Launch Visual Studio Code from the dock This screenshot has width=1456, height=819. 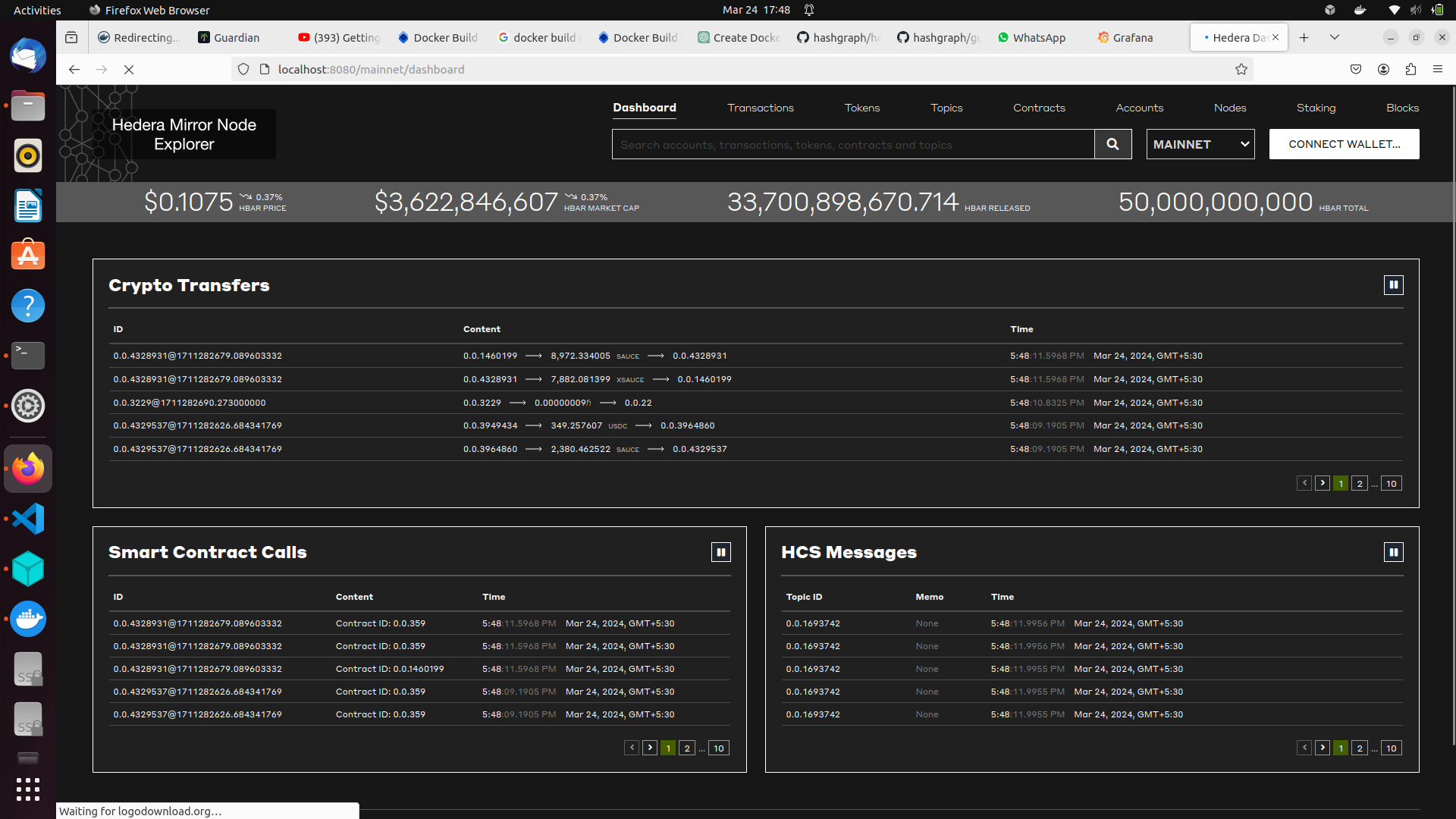[x=27, y=518]
